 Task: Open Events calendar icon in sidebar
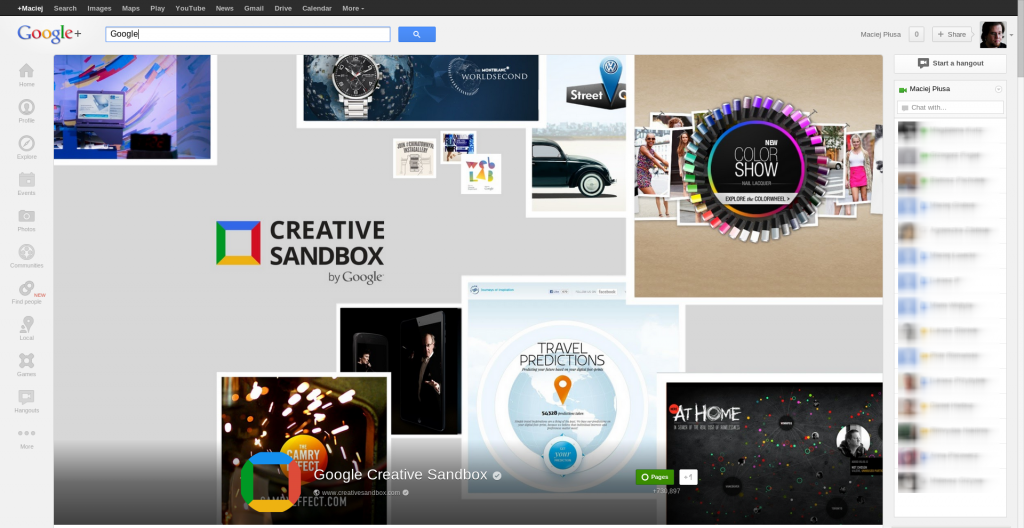[27, 180]
